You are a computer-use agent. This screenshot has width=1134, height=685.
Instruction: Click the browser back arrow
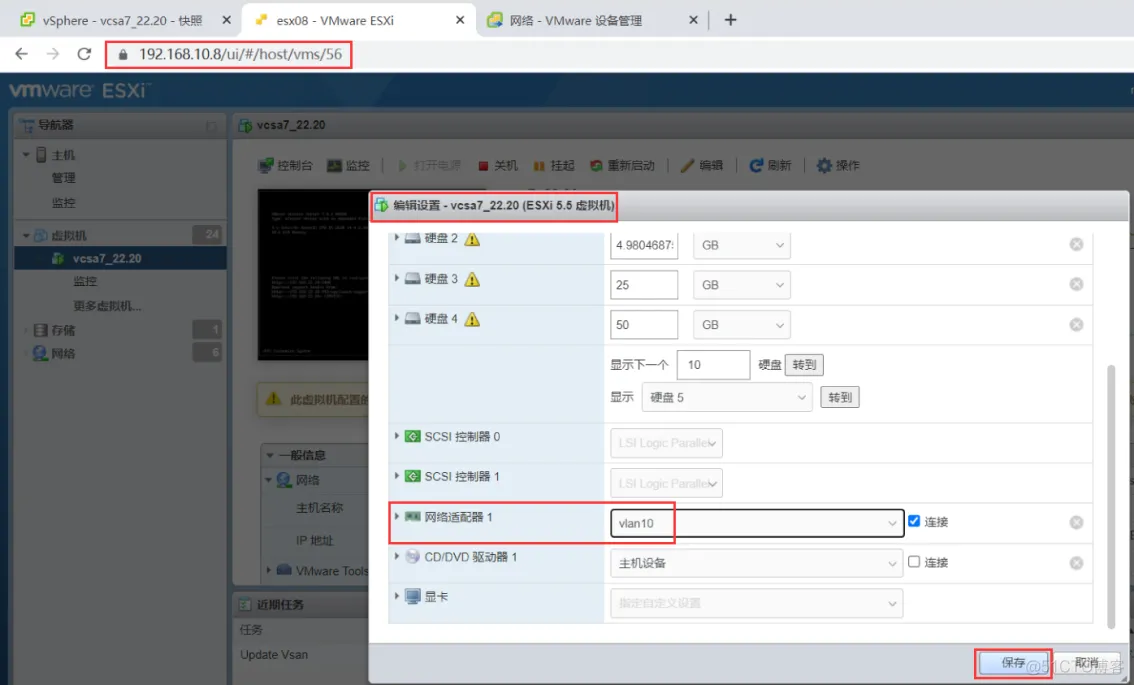coord(22,54)
